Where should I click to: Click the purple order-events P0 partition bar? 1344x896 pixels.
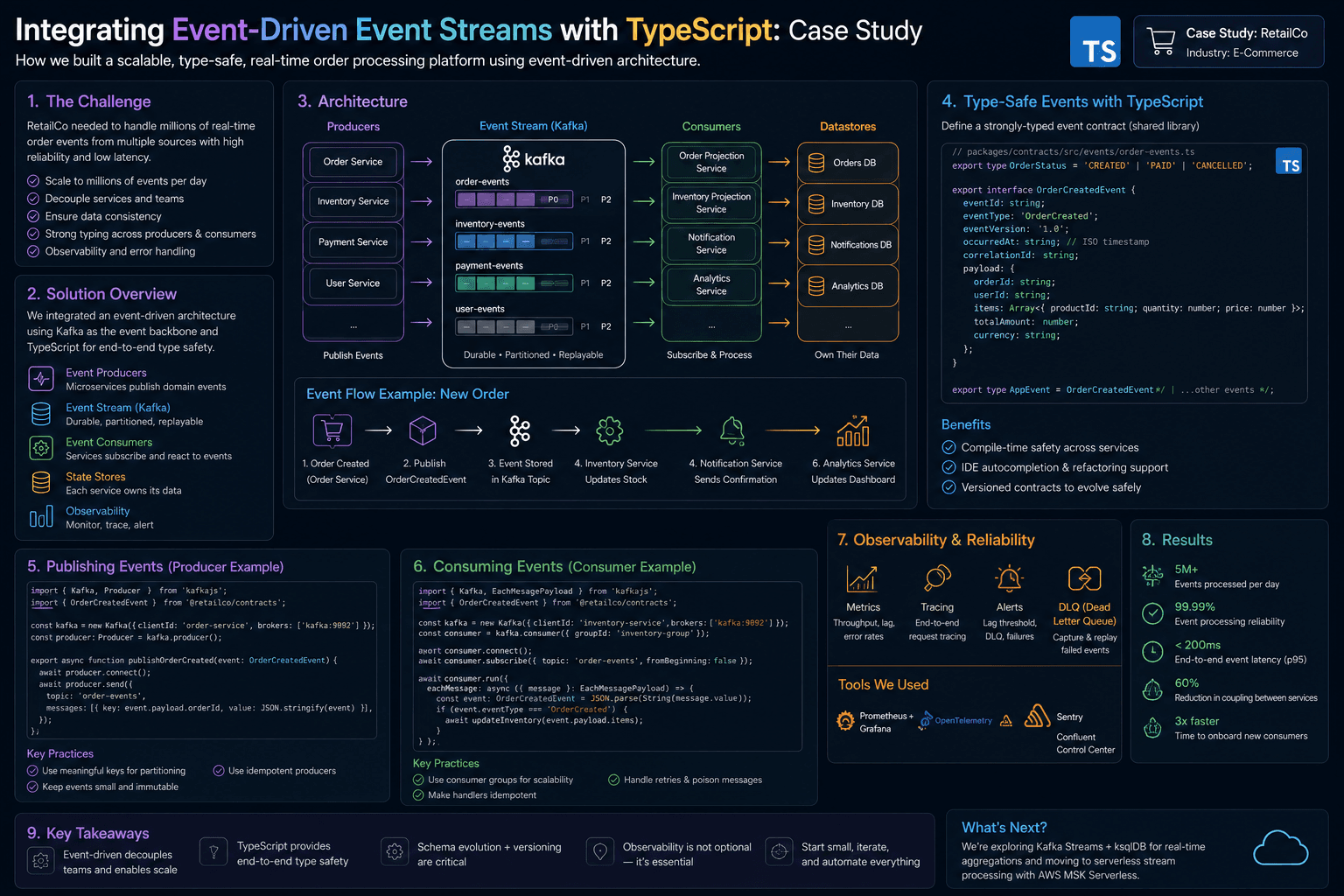pyautogui.click(x=514, y=199)
